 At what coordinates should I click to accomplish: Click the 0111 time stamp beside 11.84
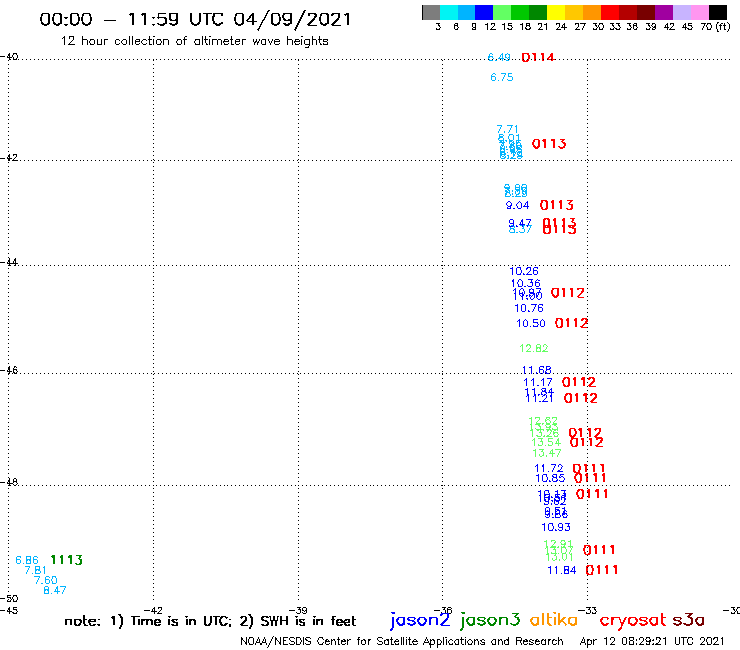[x=602, y=570]
